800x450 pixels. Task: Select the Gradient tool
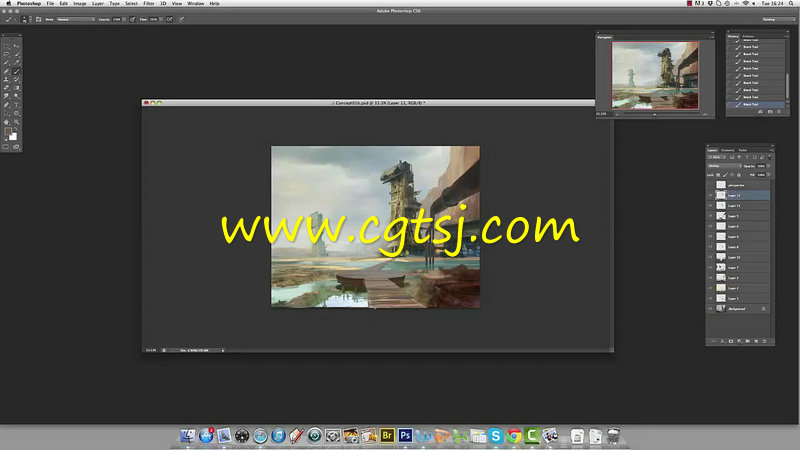click(x=16, y=87)
